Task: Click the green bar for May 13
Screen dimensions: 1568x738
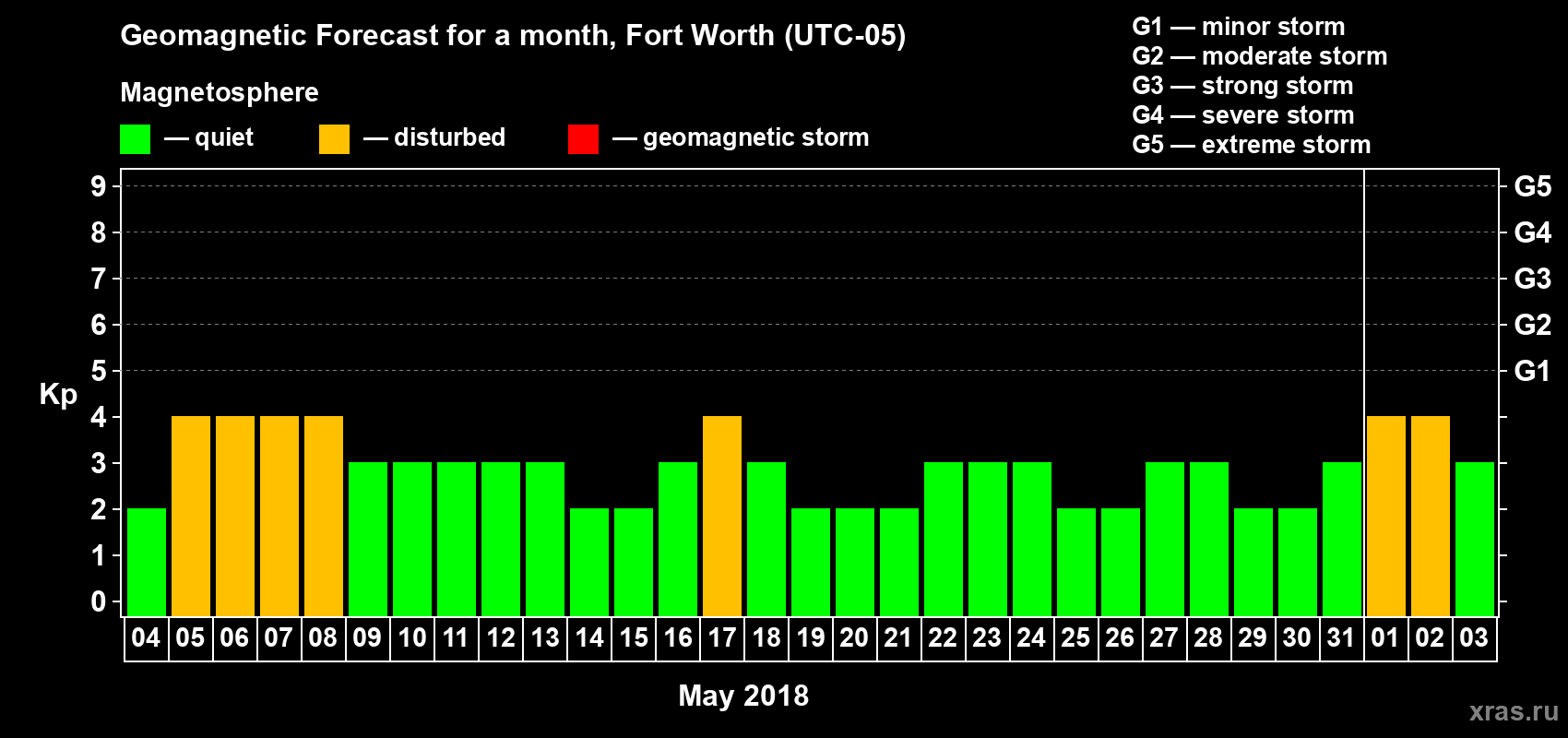Action: [545, 539]
